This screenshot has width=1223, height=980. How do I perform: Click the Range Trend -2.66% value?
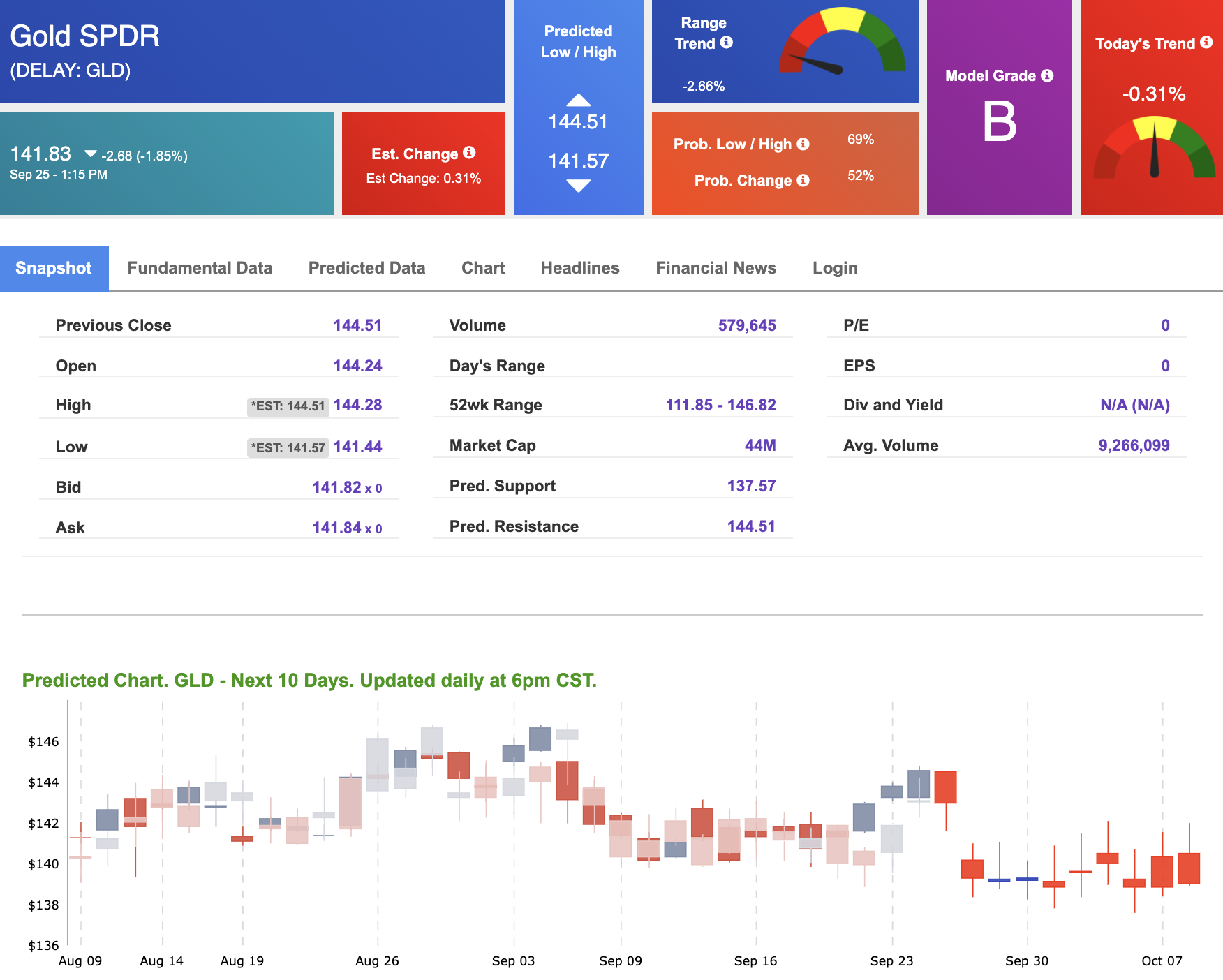[x=703, y=86]
